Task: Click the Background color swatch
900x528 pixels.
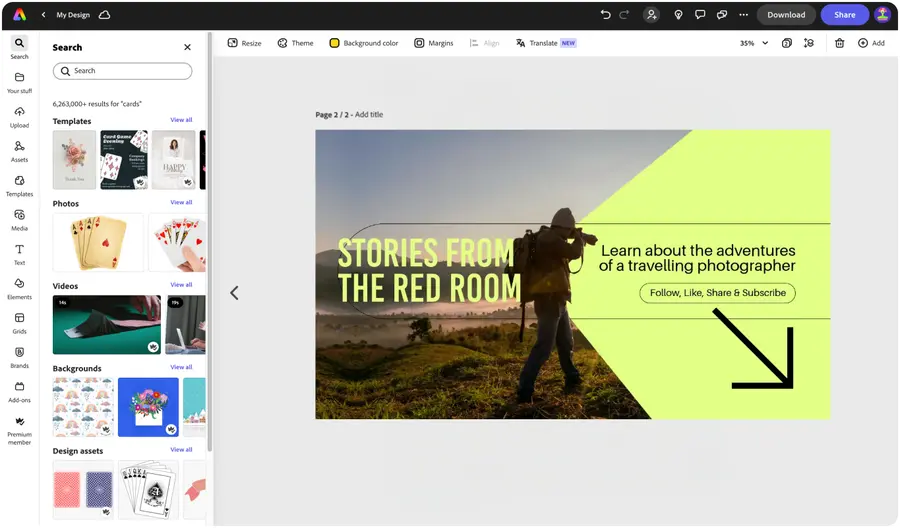Action: (335, 43)
